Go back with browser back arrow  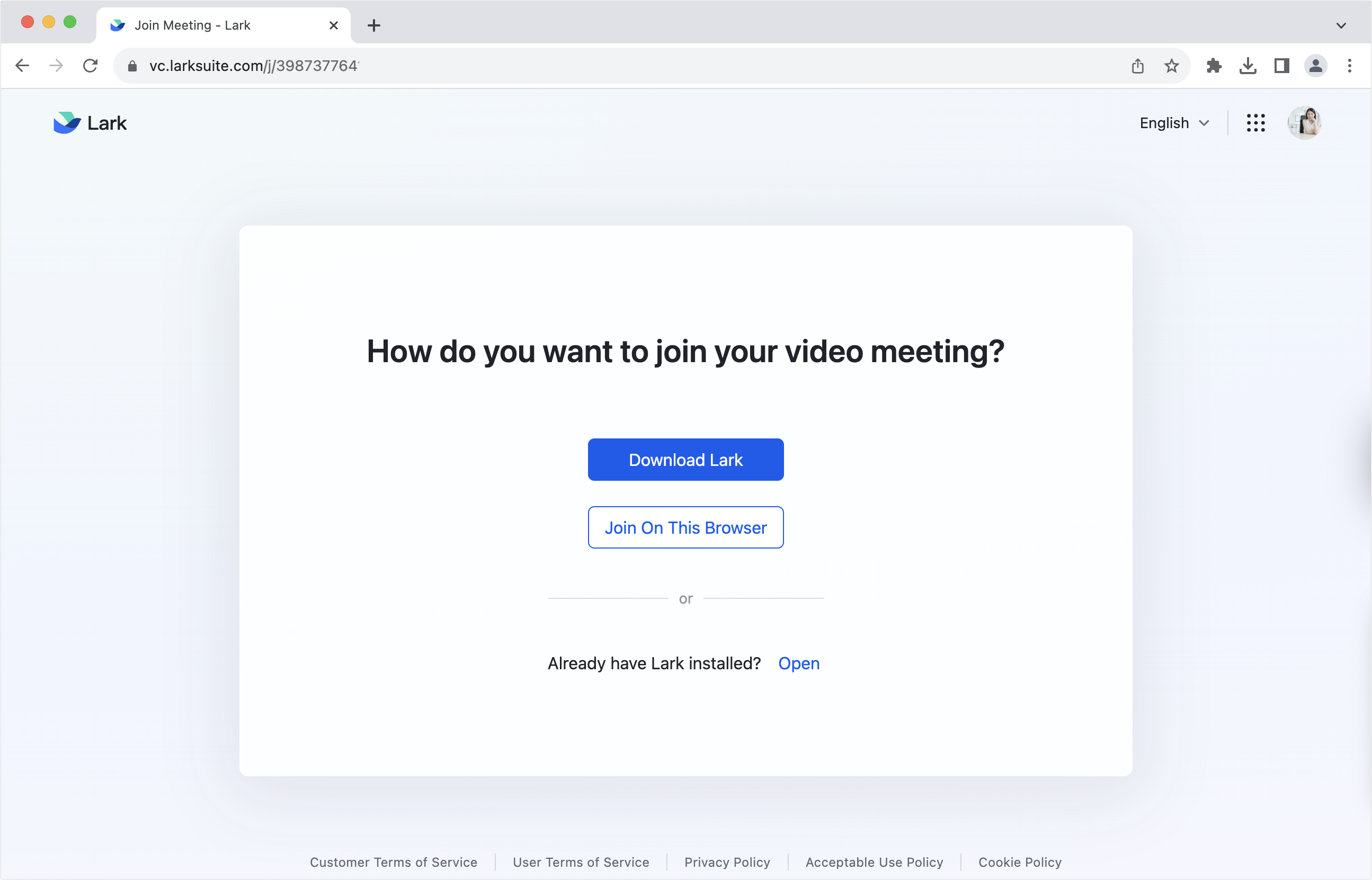22,66
